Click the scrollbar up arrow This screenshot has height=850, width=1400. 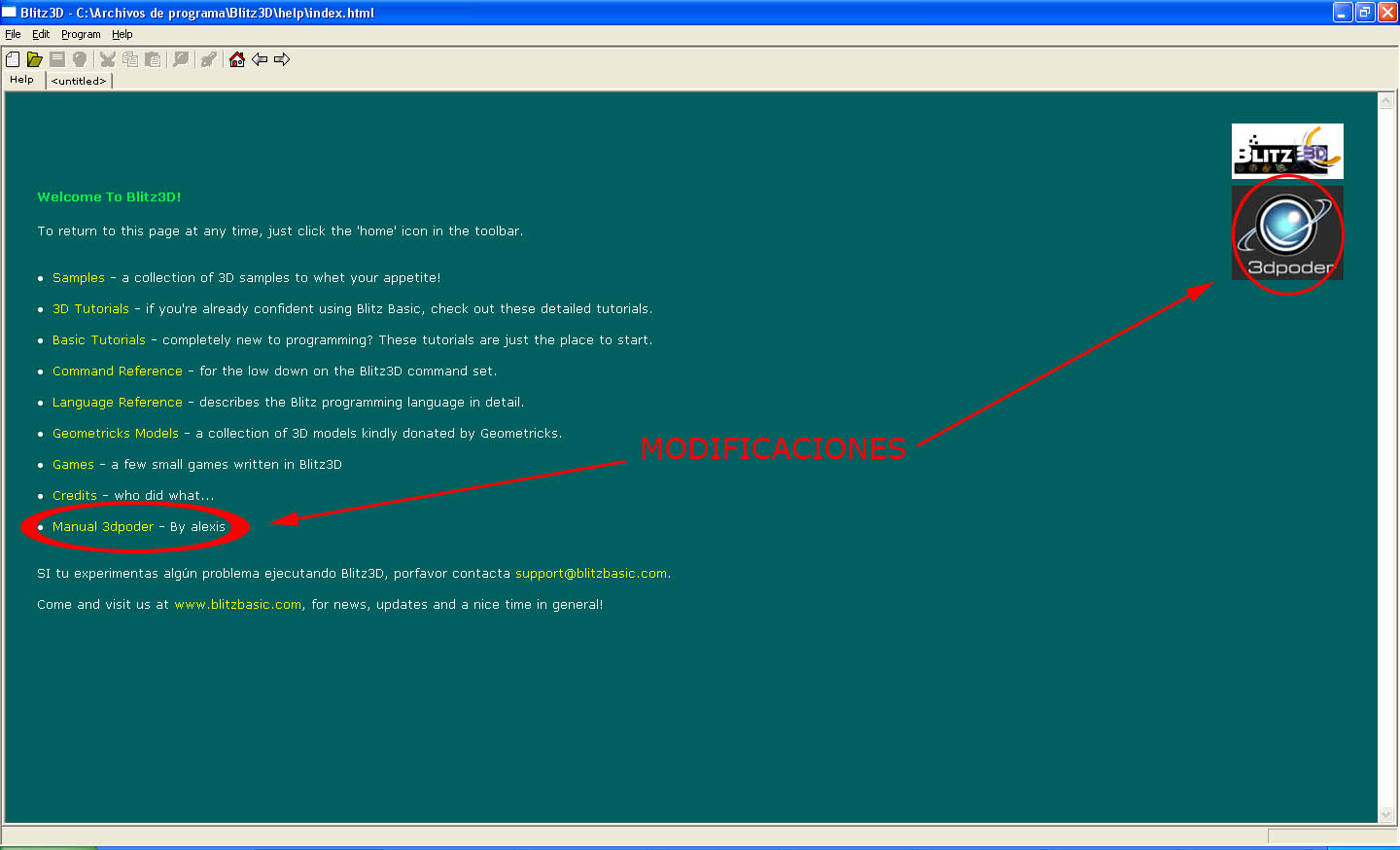[1386, 101]
